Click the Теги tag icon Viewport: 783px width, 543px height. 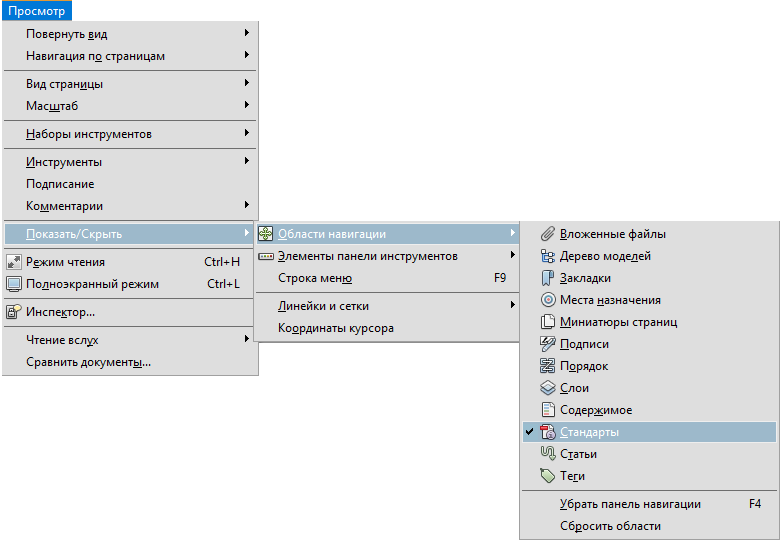point(547,476)
